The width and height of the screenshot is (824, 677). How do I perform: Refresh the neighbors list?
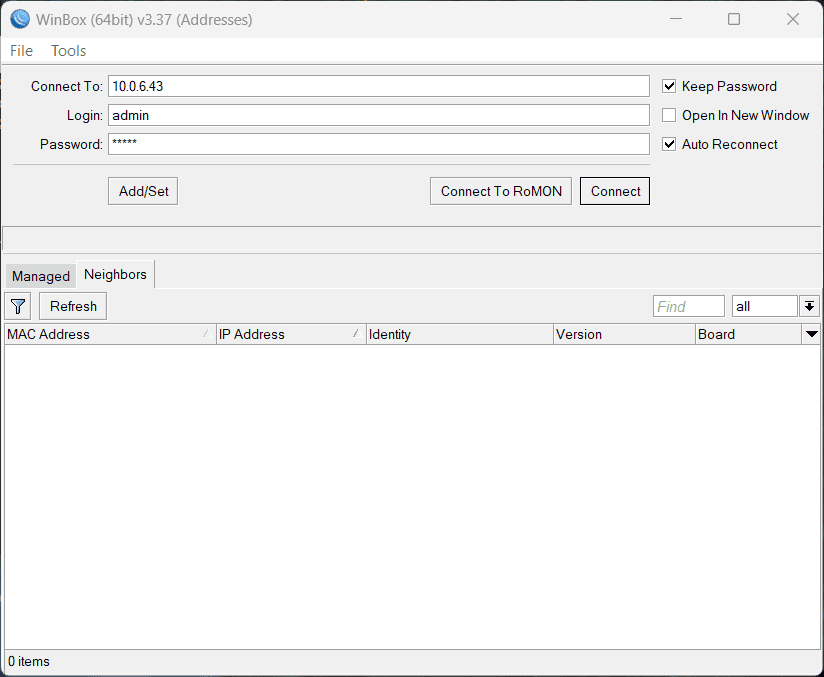[73, 306]
